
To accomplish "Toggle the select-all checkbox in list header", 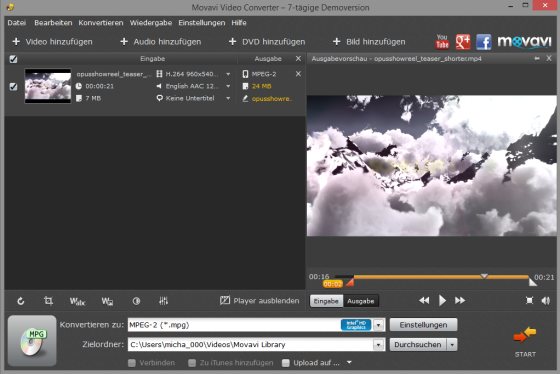I will click(x=13, y=59).
